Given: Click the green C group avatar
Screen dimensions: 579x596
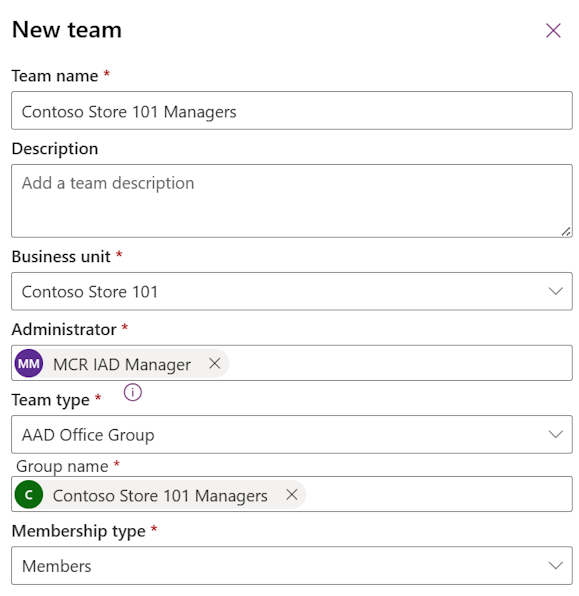Looking at the screenshot, I should click(x=29, y=495).
